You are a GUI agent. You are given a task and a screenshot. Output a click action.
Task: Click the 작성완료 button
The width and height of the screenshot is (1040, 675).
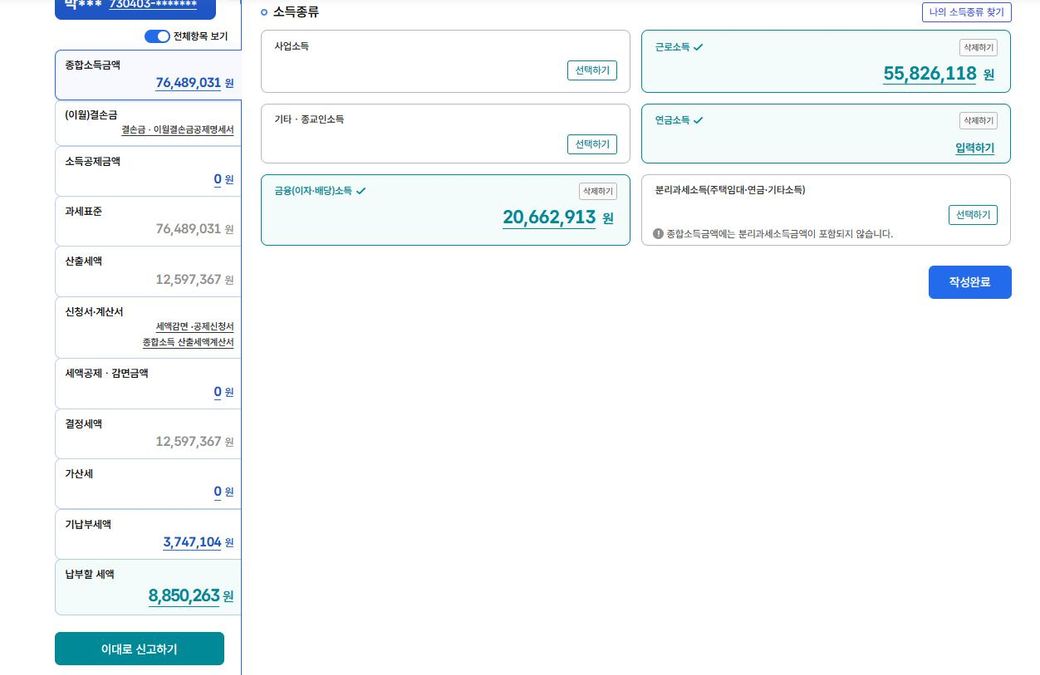[969, 282]
